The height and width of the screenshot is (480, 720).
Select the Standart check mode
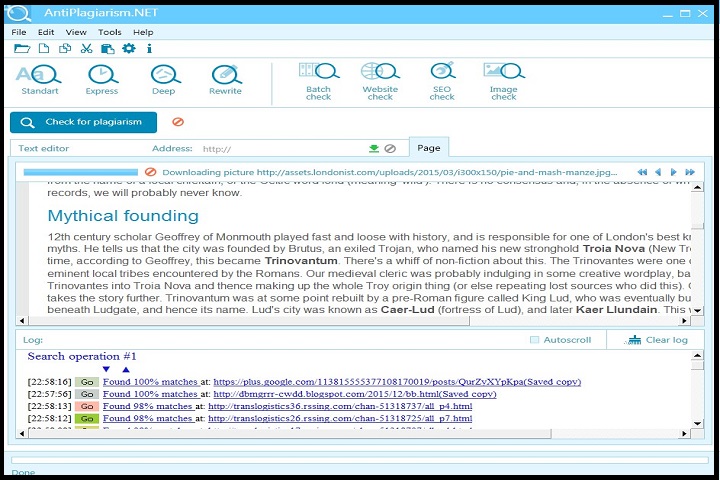point(39,79)
